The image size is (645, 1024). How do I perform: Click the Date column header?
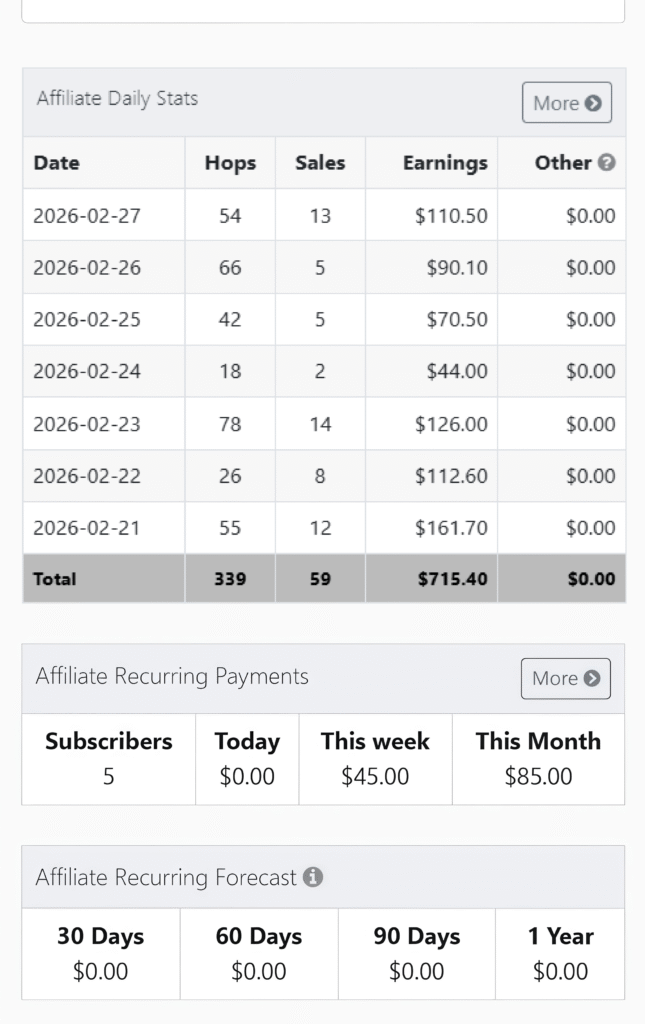pos(57,163)
